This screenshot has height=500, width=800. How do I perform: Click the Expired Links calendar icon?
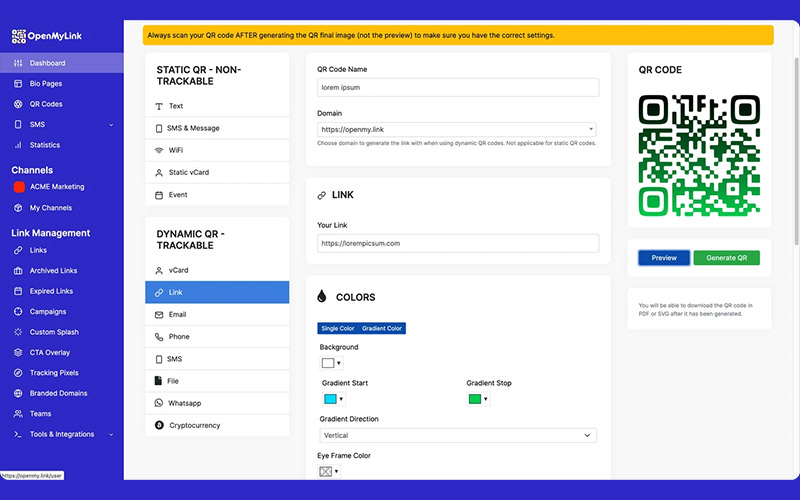point(18,291)
